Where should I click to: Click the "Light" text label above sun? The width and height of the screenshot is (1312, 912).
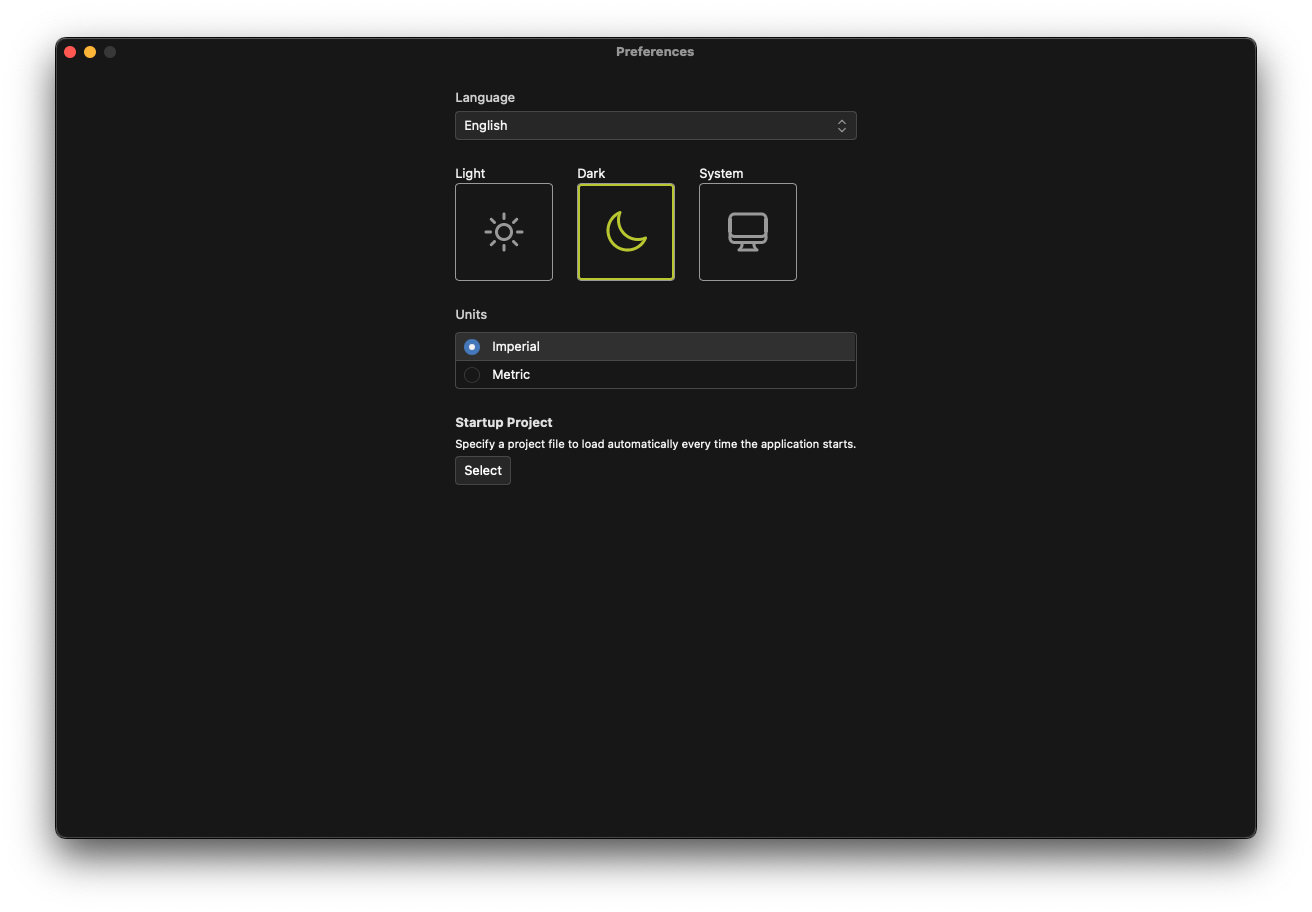point(470,174)
